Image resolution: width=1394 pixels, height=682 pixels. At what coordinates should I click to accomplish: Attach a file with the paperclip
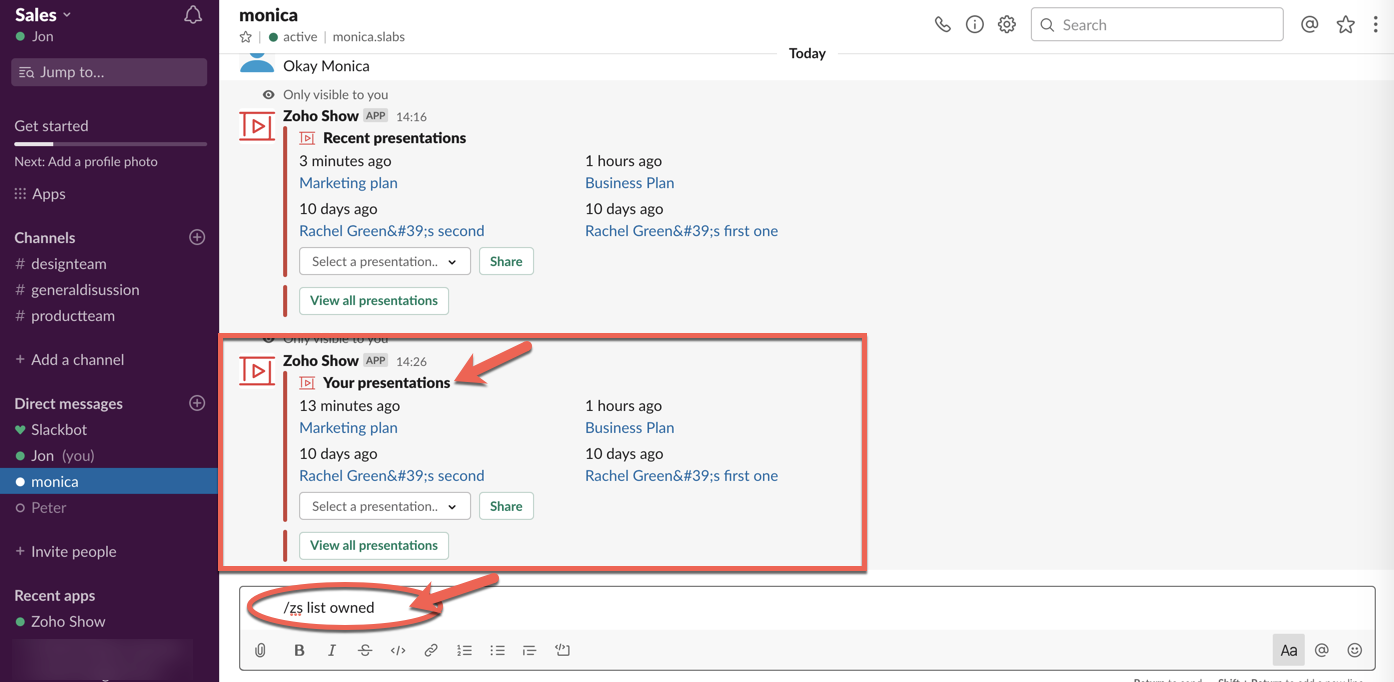(261, 650)
